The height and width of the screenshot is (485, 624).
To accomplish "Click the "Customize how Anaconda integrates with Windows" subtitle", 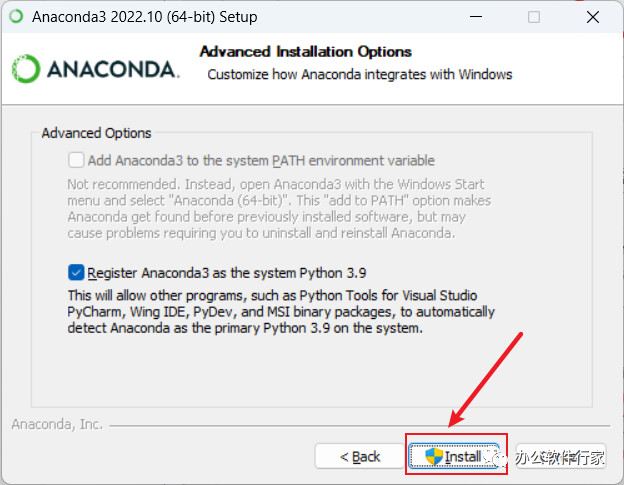I will pos(359,74).
